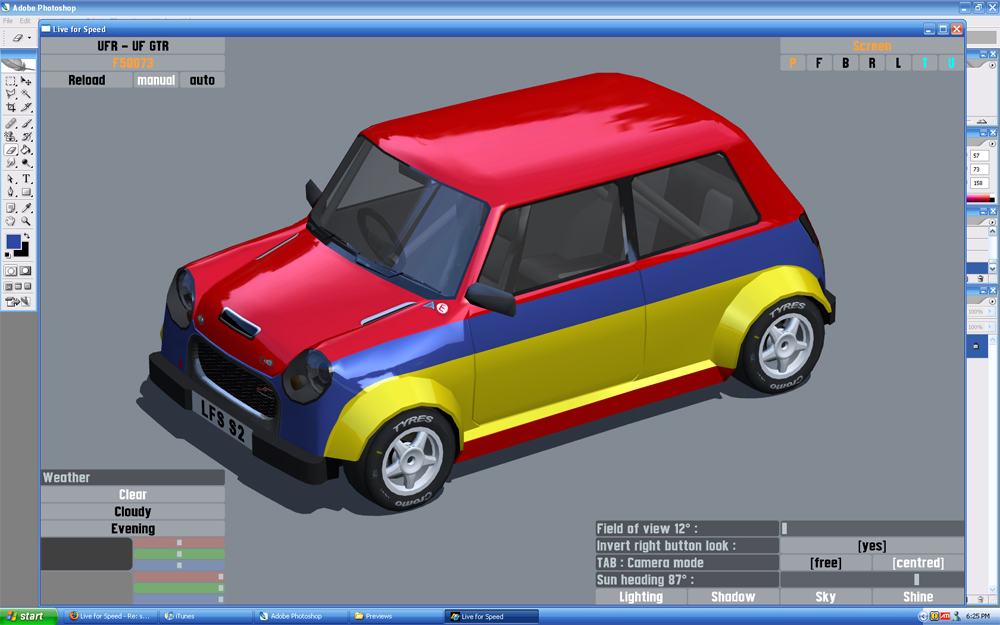Viewport: 1000px width, 625px height.
Task: Select the Hand tool
Action: [x=11, y=221]
